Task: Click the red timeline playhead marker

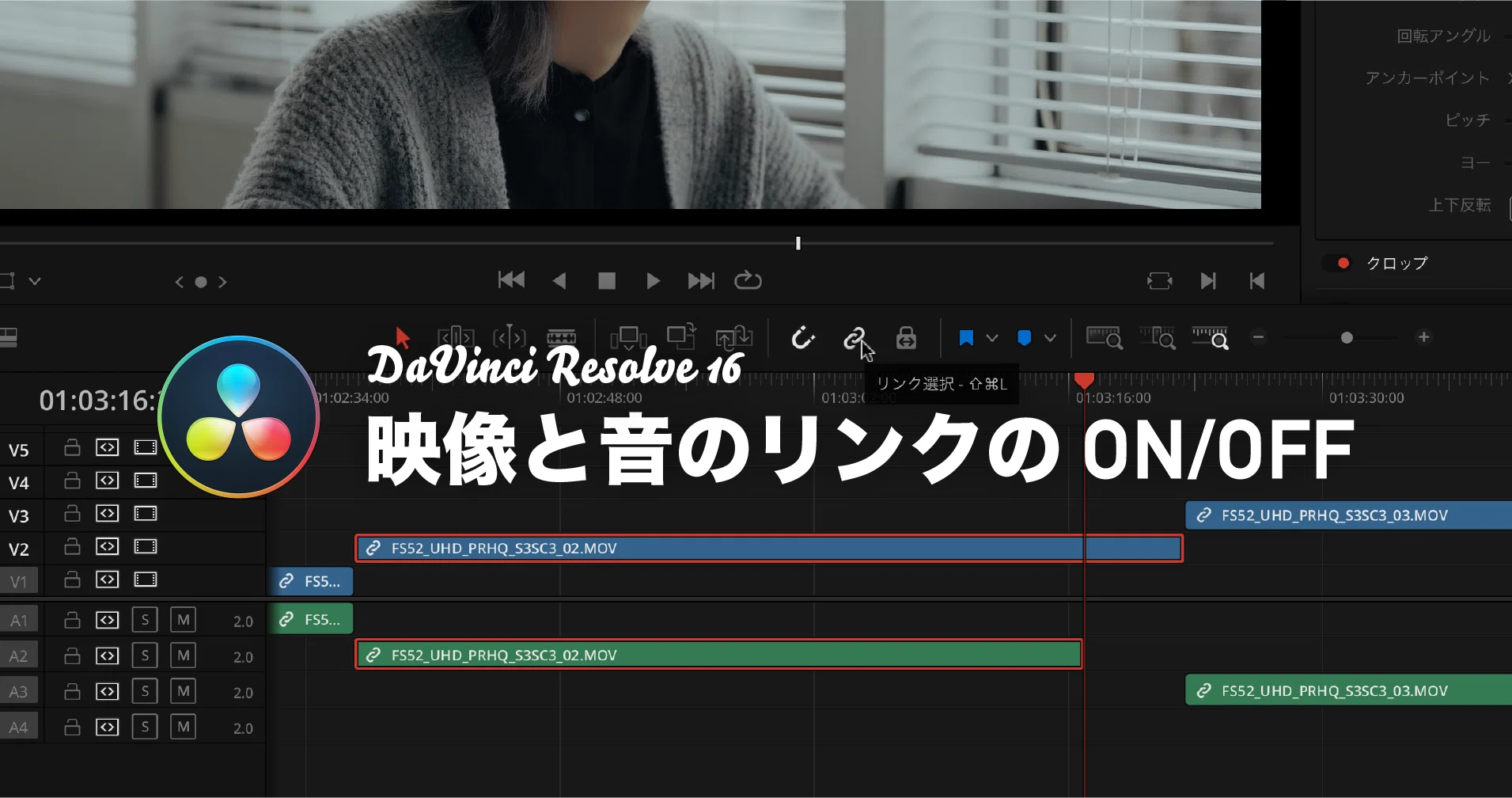Action: pyautogui.click(x=1084, y=381)
